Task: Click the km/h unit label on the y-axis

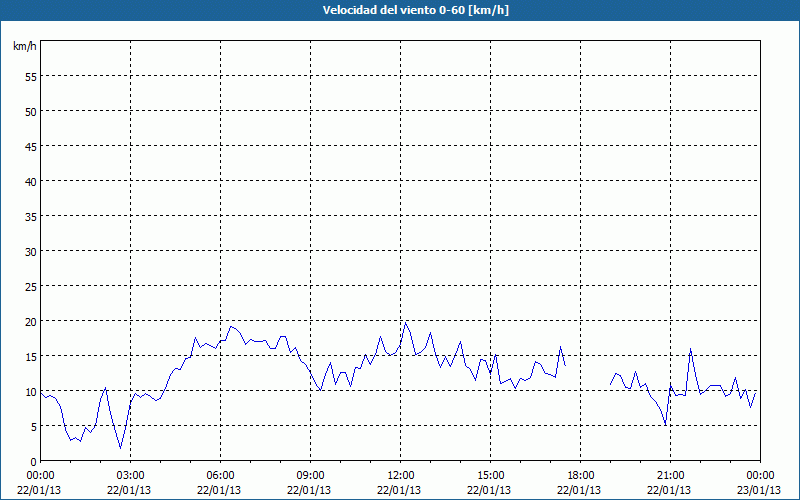Action: tap(25, 46)
